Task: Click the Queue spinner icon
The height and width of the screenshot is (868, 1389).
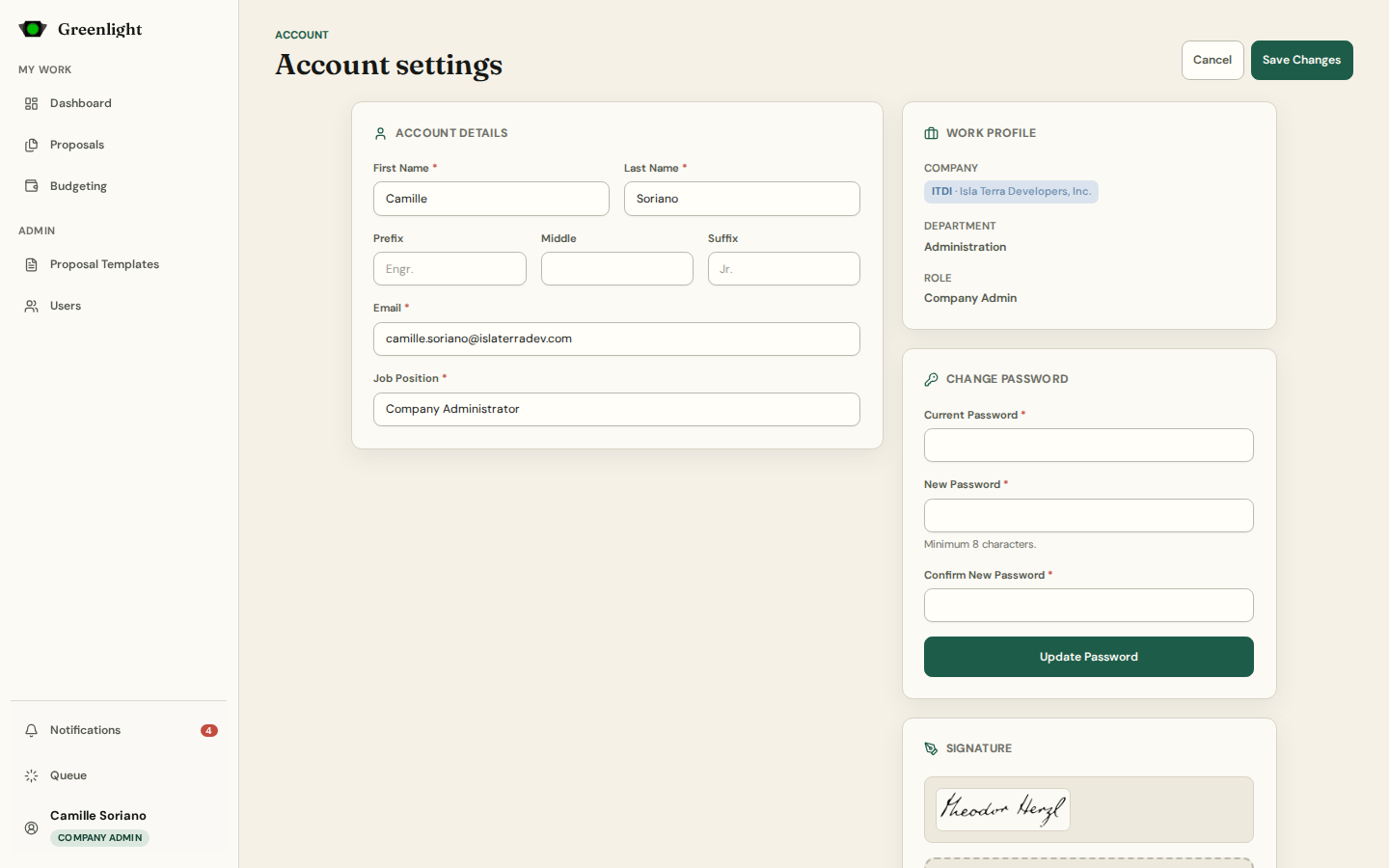Action: point(32,775)
